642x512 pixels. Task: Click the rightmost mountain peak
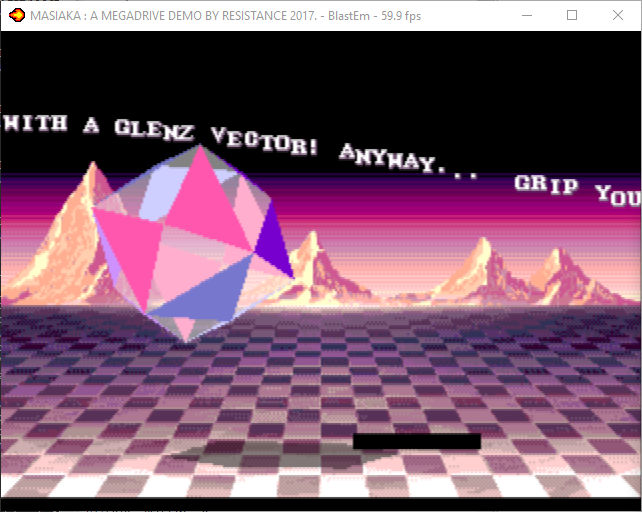tap(556, 254)
